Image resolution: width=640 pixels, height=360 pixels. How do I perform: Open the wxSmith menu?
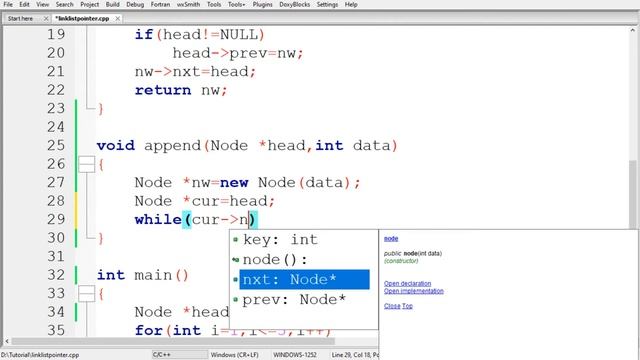click(x=188, y=4)
